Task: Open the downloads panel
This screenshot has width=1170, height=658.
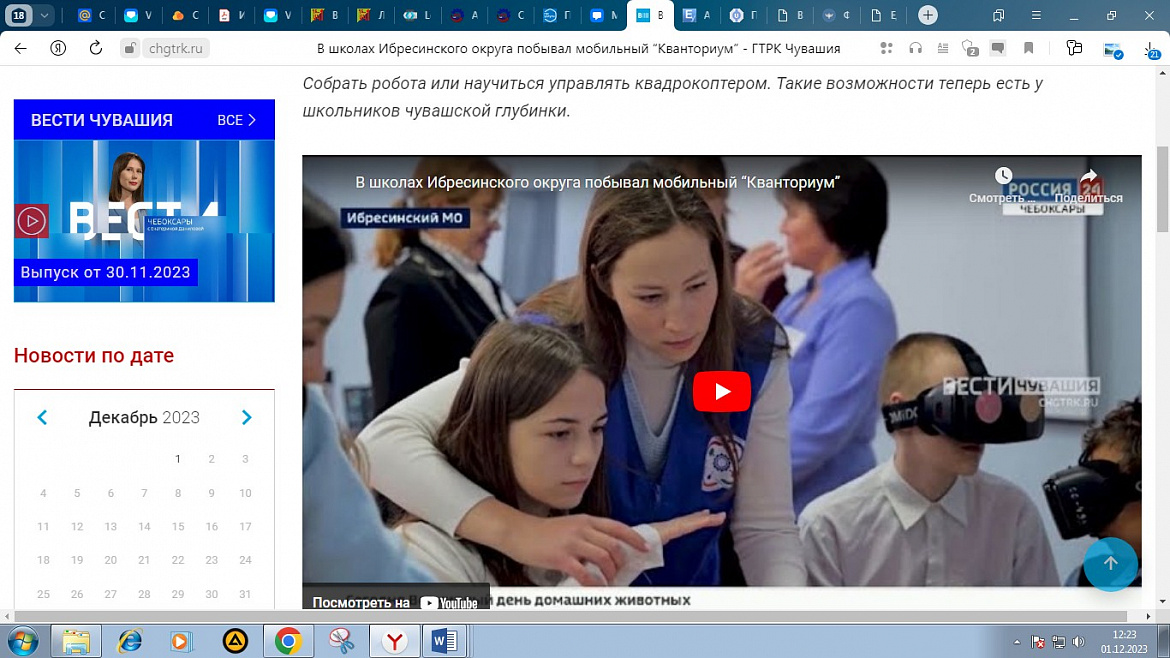Action: (x=1151, y=50)
